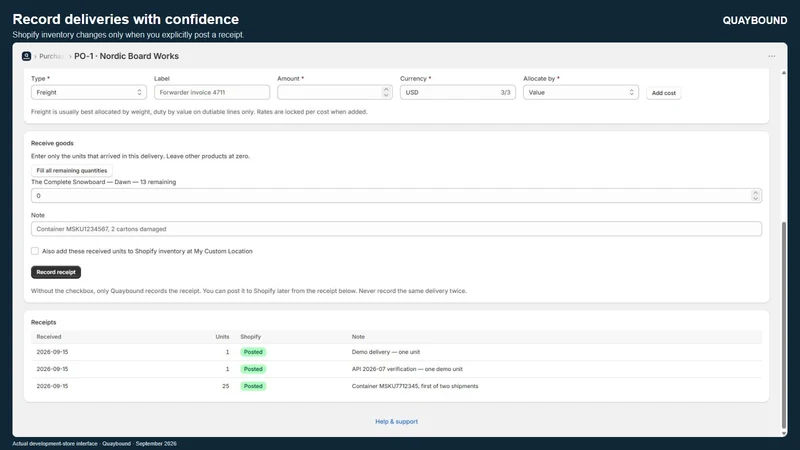Click the Shopify column header
Viewport: 800px width, 450px height.
(x=251, y=337)
